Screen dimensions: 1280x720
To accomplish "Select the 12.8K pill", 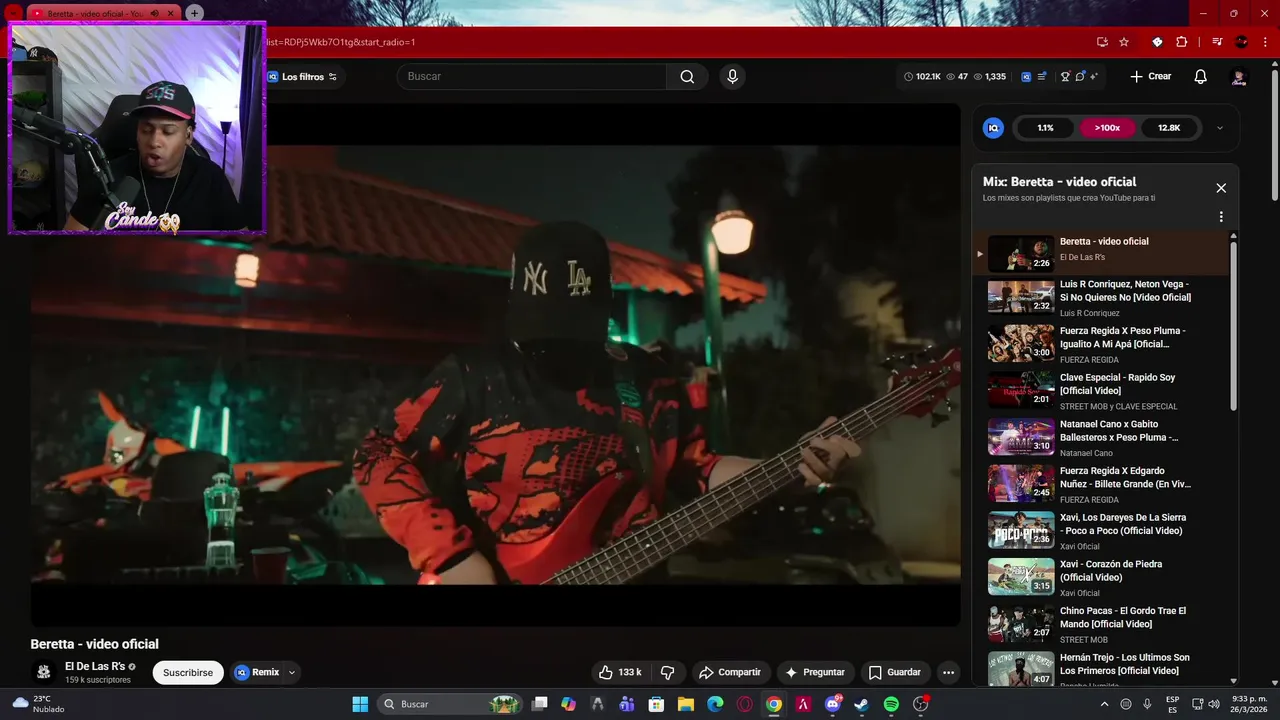I will click(x=1169, y=128).
